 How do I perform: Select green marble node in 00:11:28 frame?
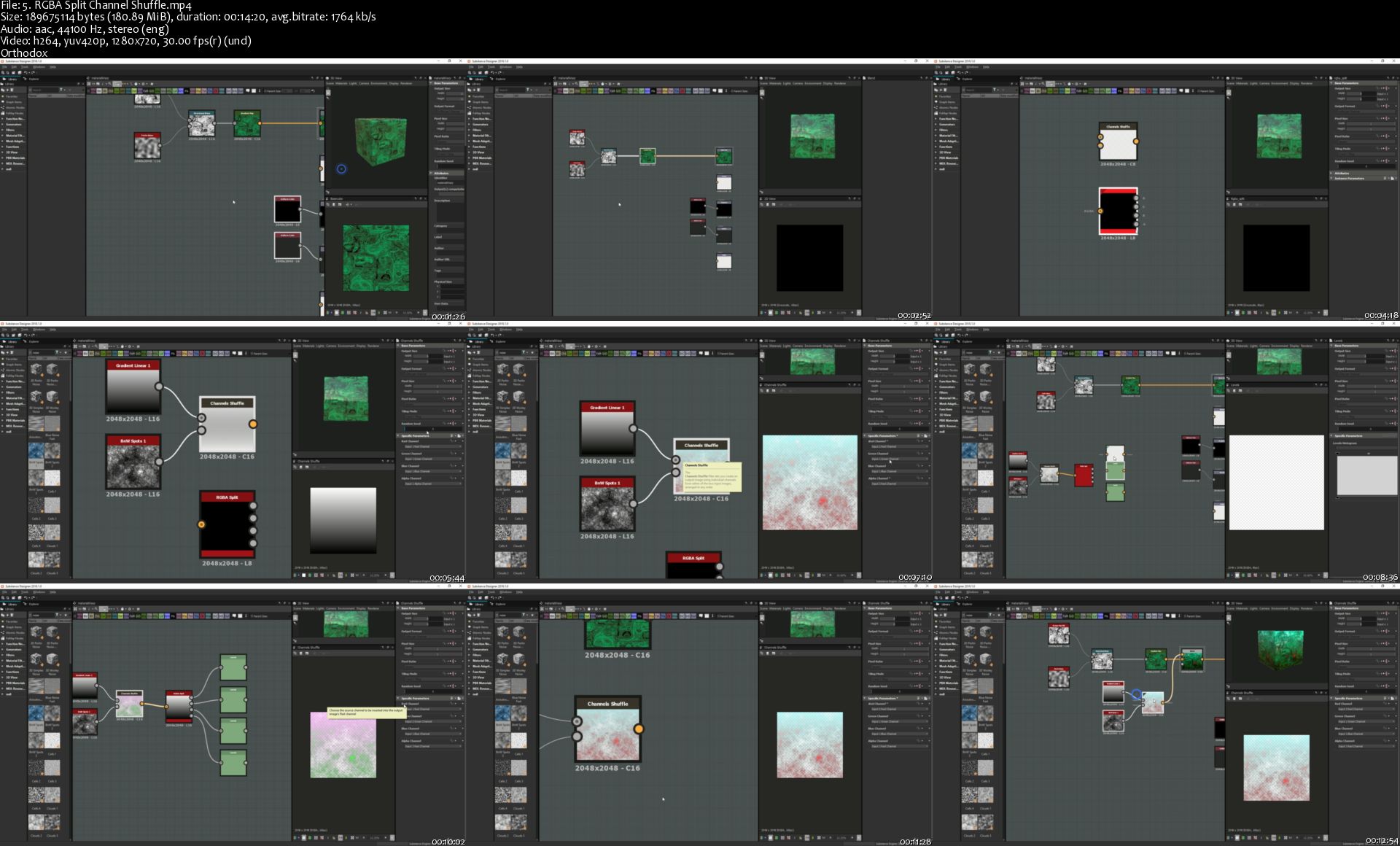618,634
